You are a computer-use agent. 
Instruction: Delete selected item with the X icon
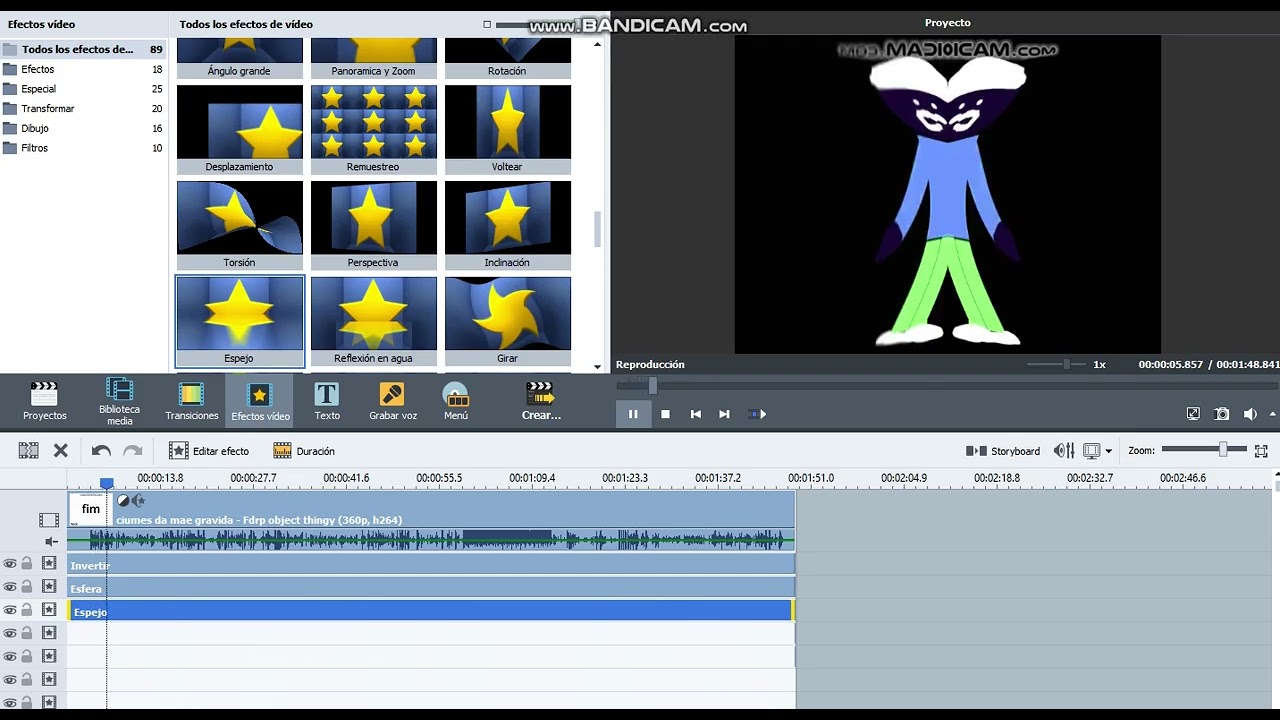(61, 451)
